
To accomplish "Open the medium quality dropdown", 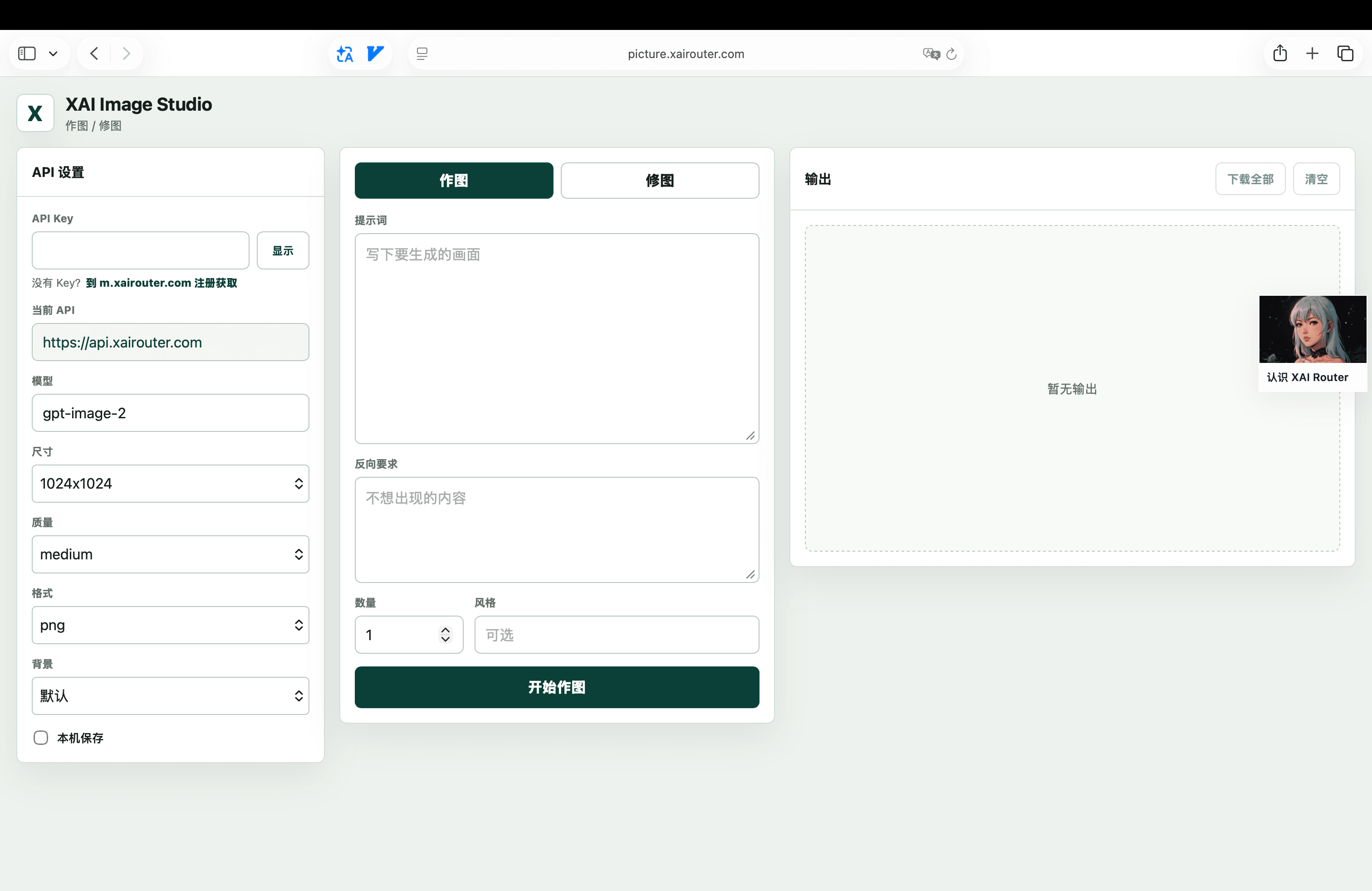I will coord(171,554).
